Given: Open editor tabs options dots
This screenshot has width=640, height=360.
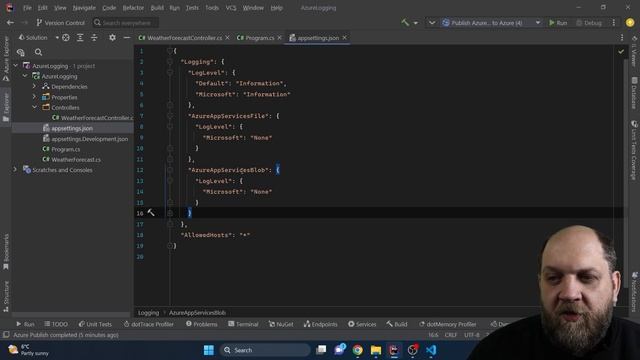Looking at the screenshot, I should pyautogui.click(x=622, y=38).
